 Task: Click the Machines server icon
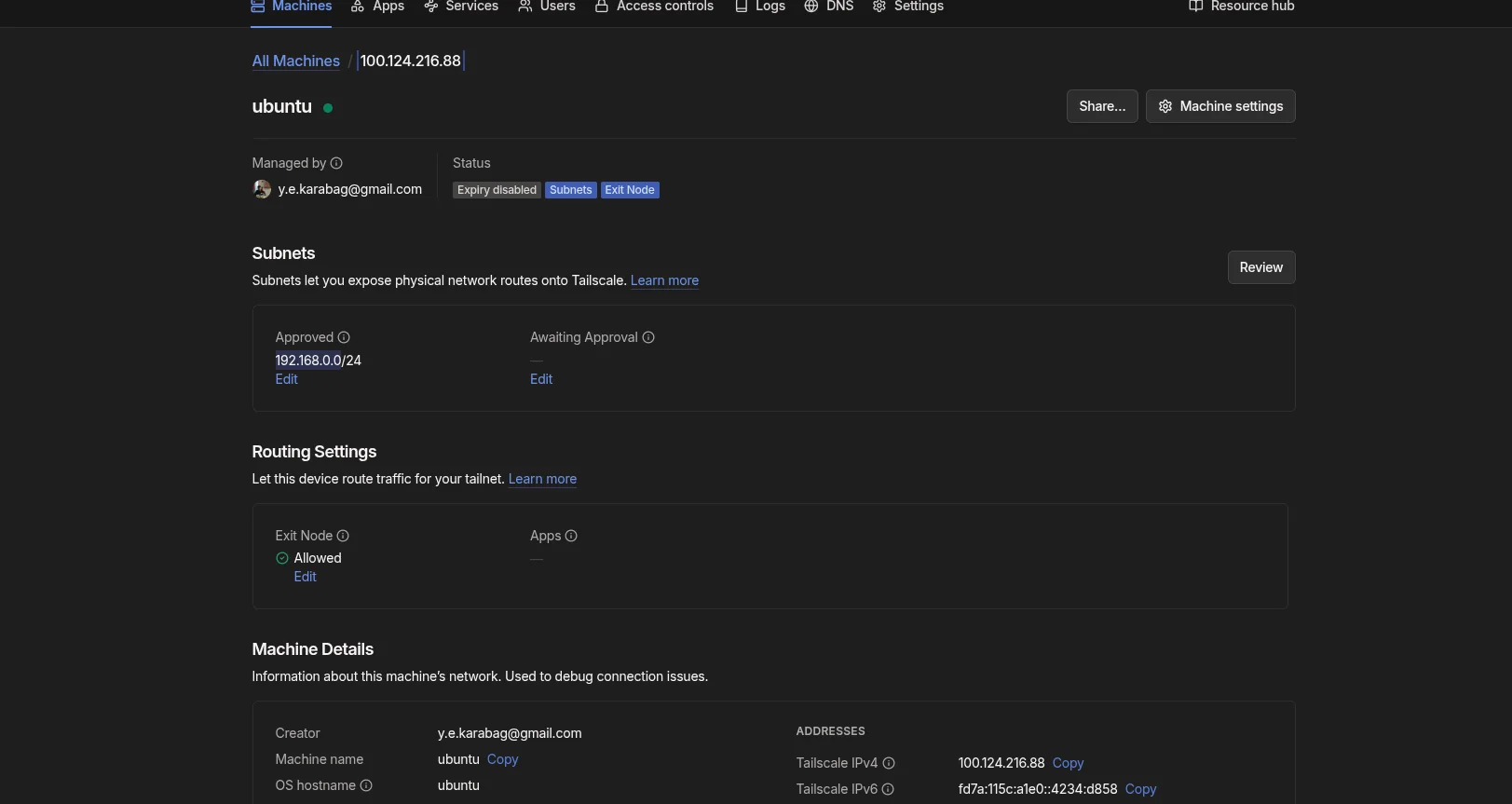pos(258,7)
